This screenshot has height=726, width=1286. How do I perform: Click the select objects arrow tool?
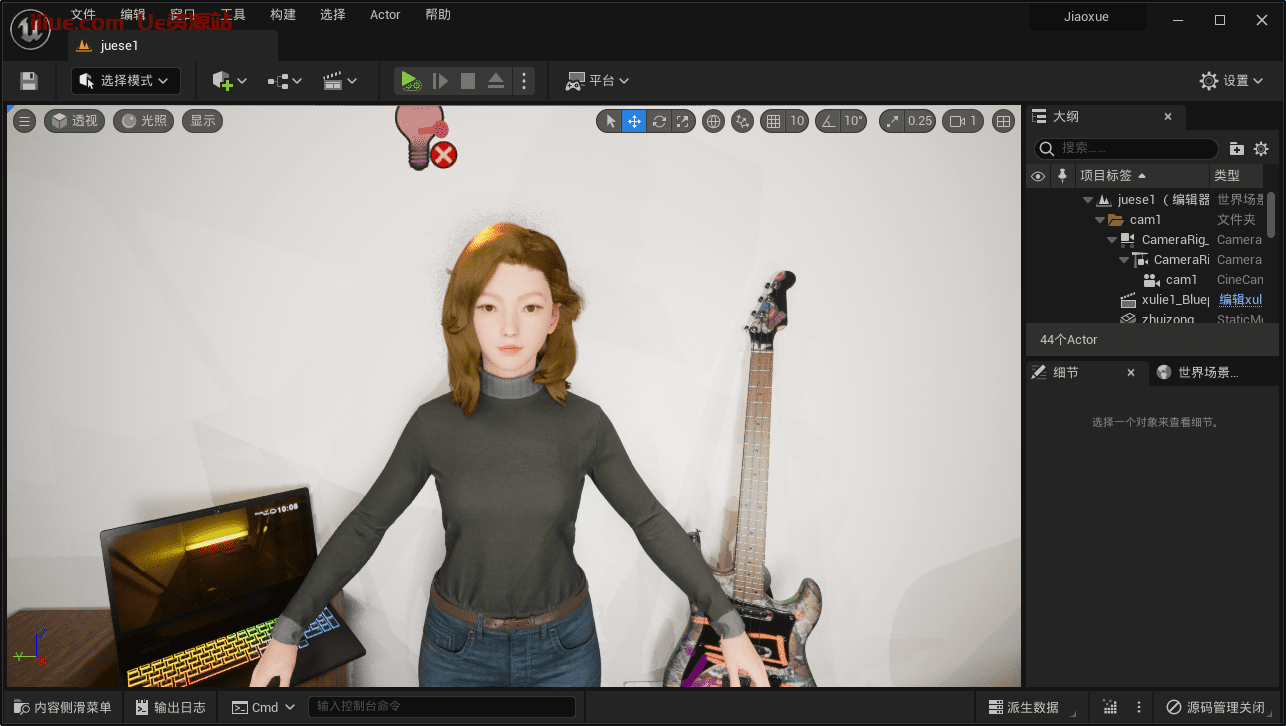610,121
